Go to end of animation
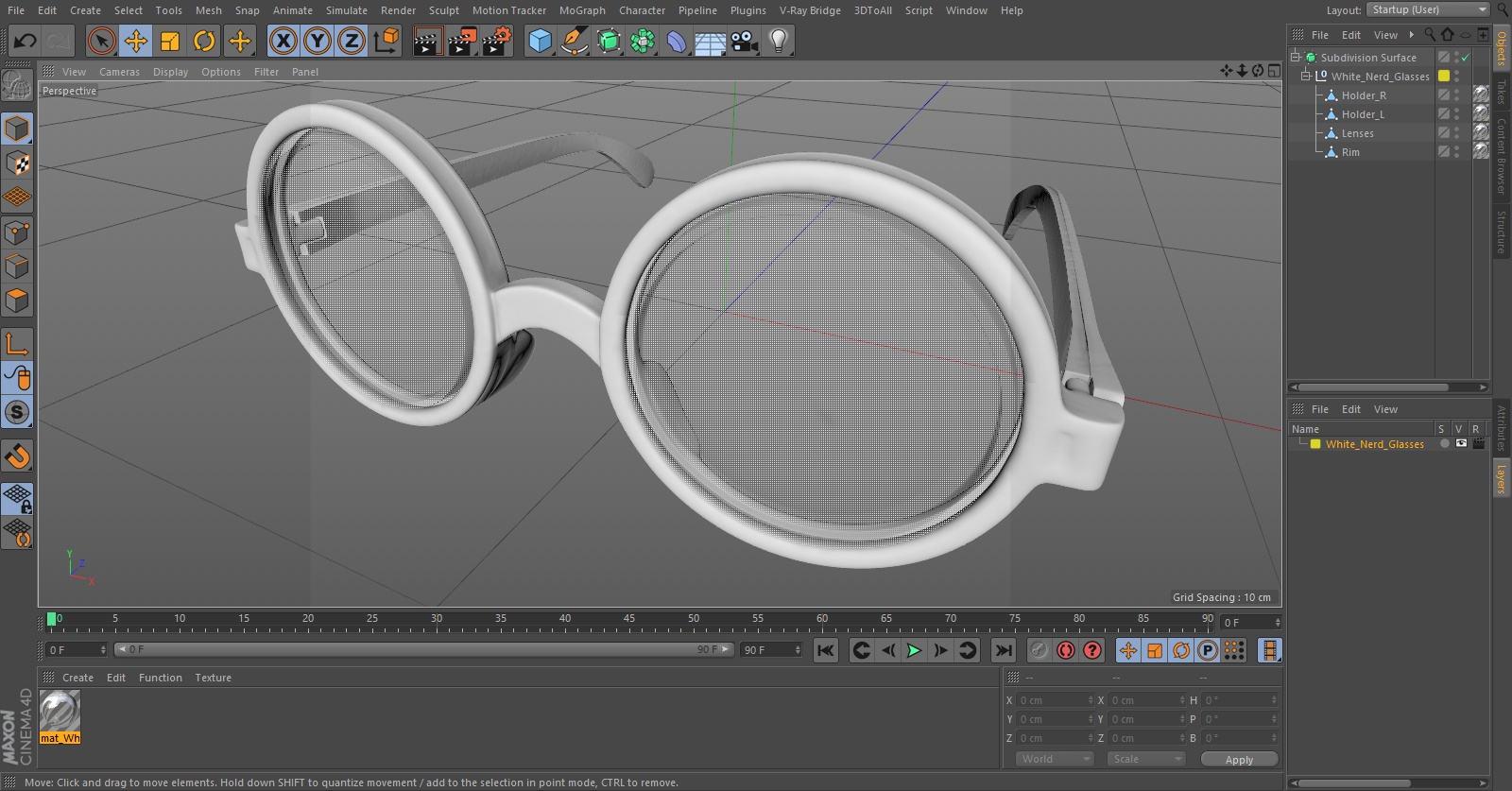1512x791 pixels. tap(1004, 650)
